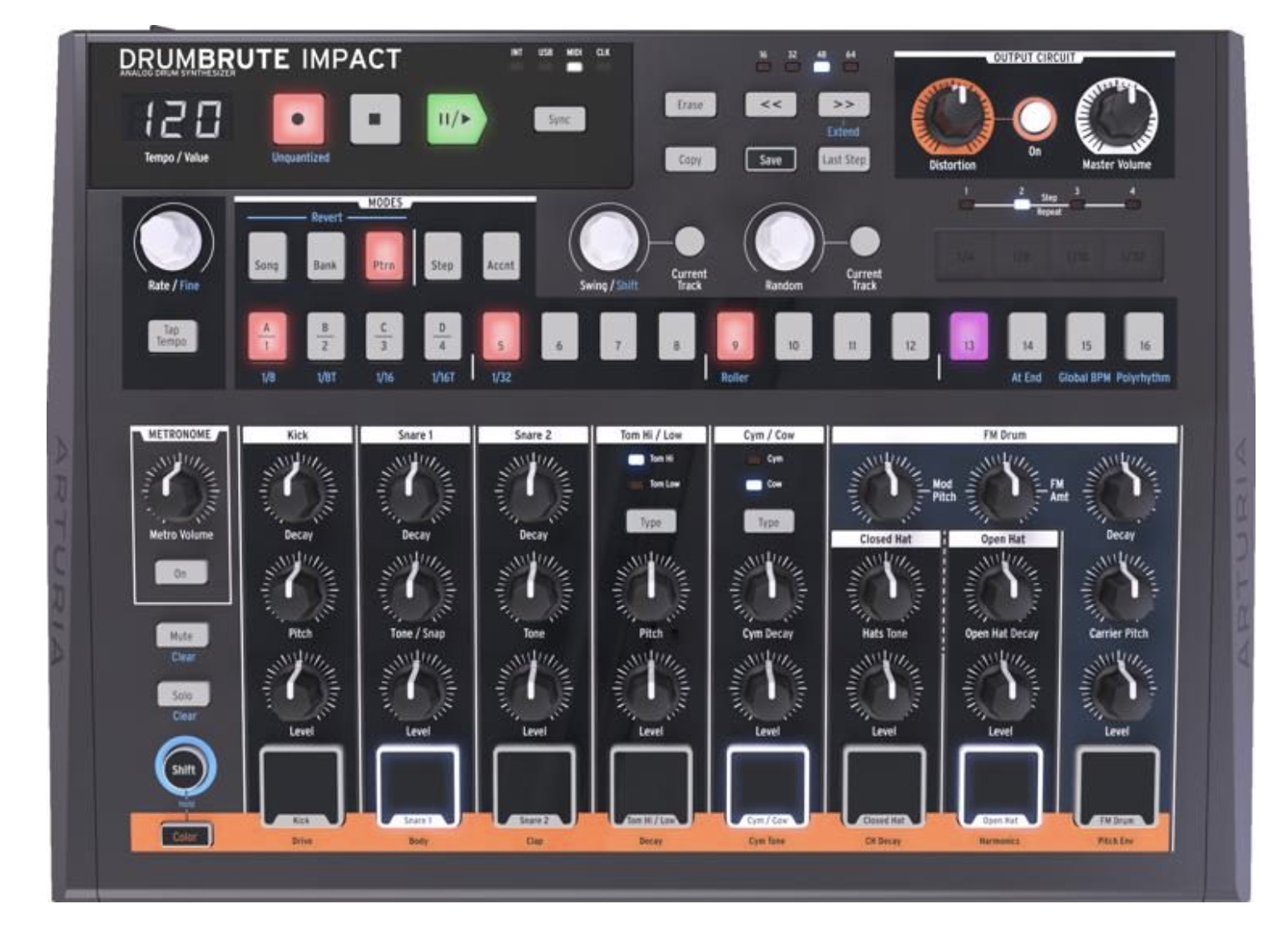Click the Tap Tempo button

click(x=172, y=335)
